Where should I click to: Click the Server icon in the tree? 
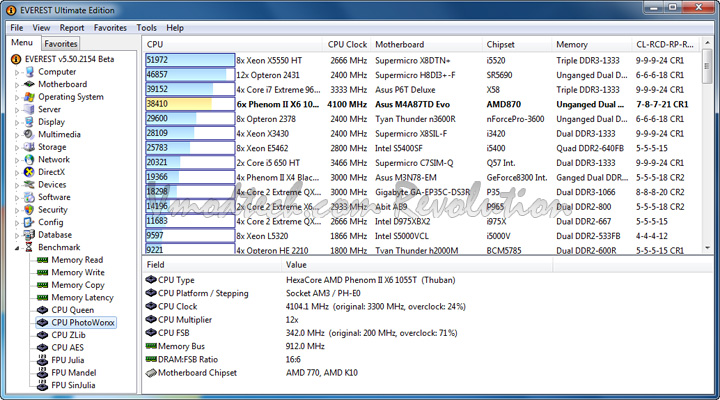[x=29, y=109]
